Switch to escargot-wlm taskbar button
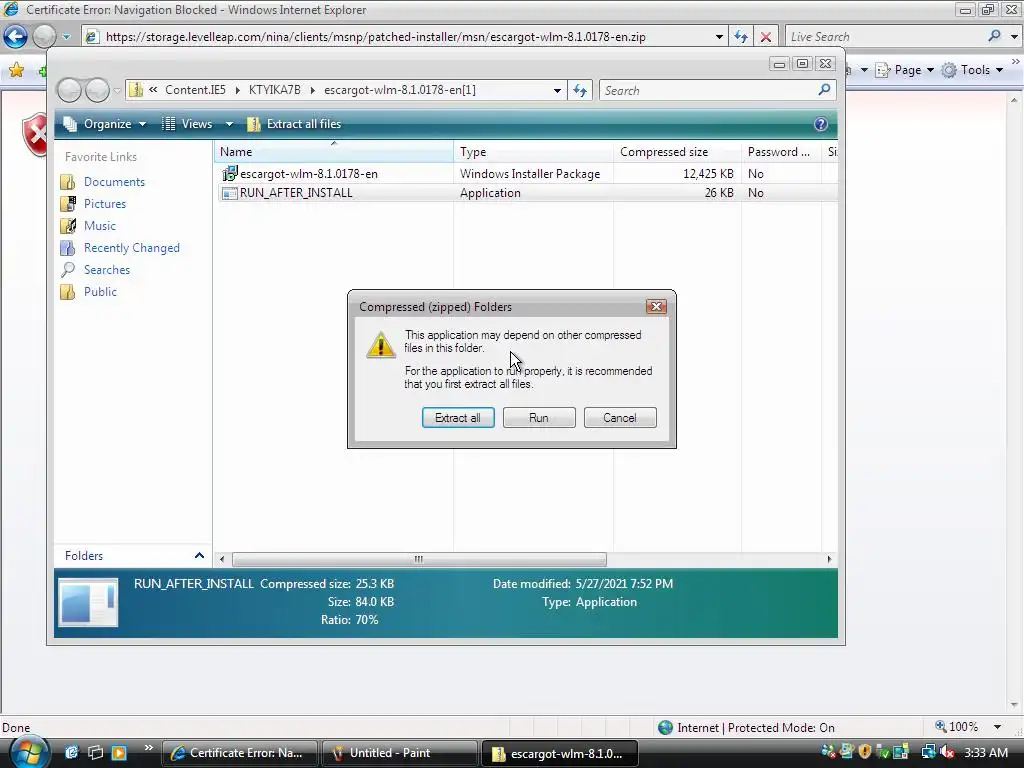 559,753
